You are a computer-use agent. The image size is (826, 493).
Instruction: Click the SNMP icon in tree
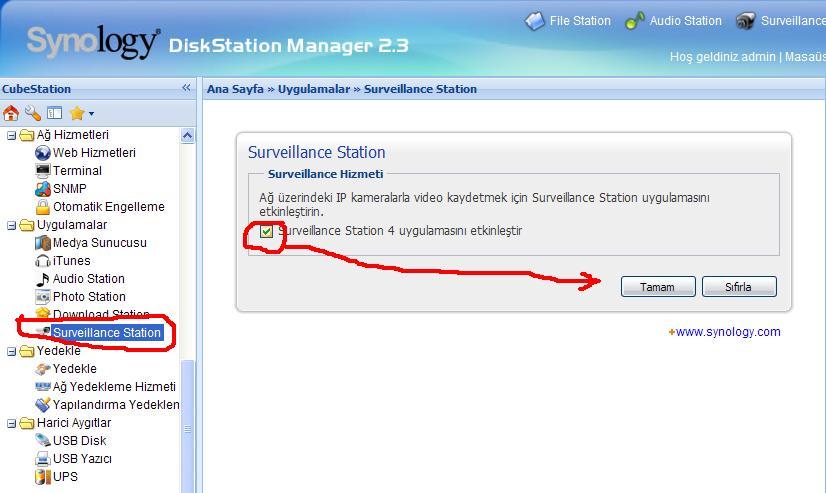point(43,189)
